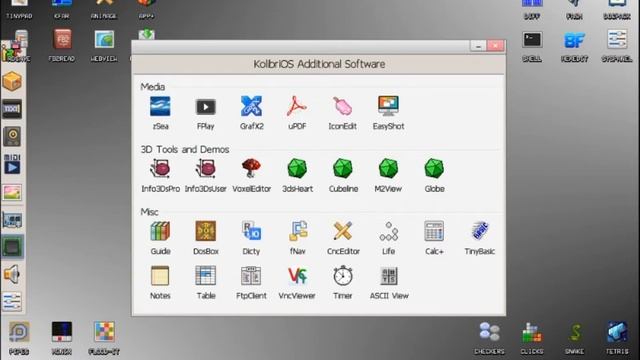Image resolution: width=640 pixels, height=360 pixels.
Task: Minimize the KolibriOS Additional Software window
Action: (478, 46)
